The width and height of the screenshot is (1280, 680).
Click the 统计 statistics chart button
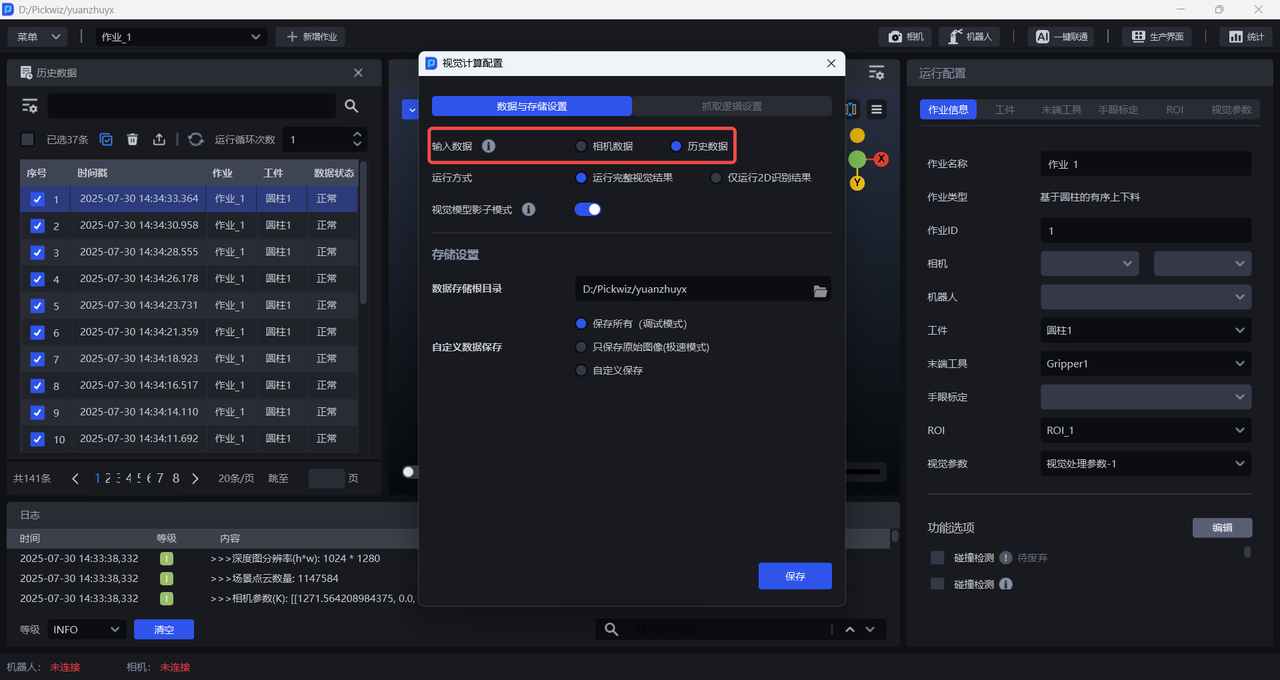point(1245,37)
